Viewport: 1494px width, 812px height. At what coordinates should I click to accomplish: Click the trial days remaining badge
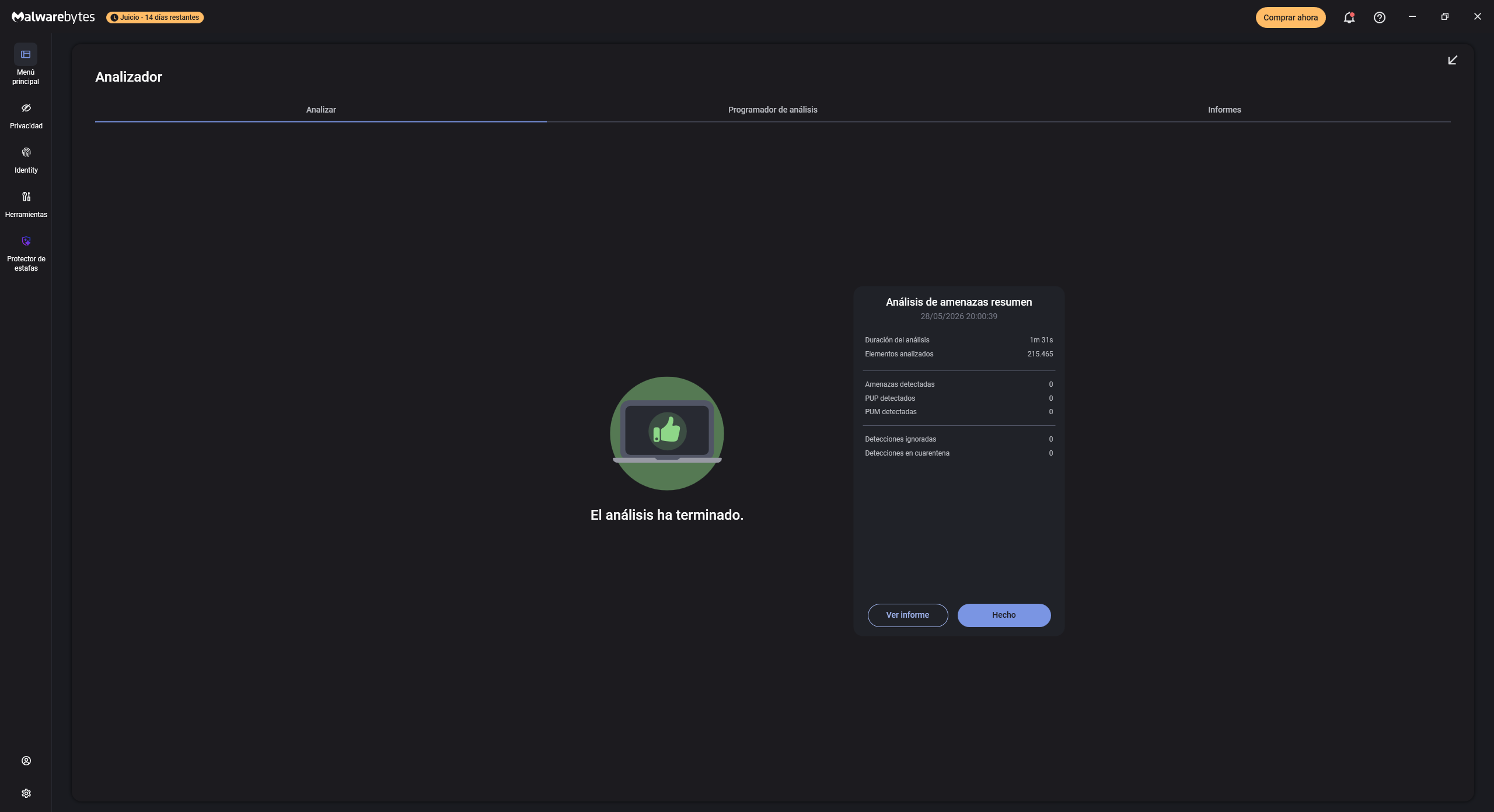[155, 17]
